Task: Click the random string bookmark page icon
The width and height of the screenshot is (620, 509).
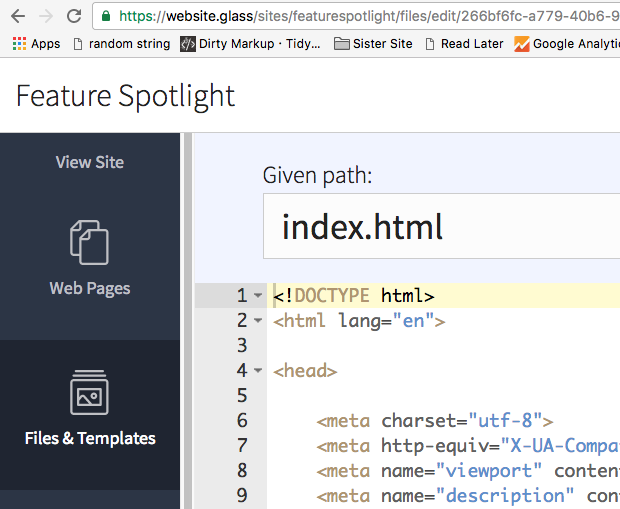Action: click(78, 44)
